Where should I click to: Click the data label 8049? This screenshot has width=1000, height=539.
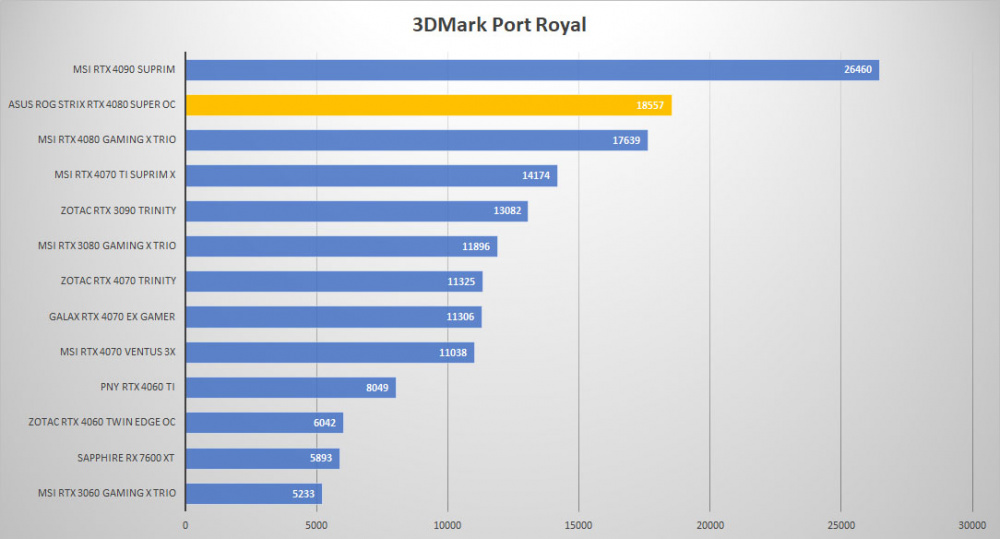click(x=377, y=387)
